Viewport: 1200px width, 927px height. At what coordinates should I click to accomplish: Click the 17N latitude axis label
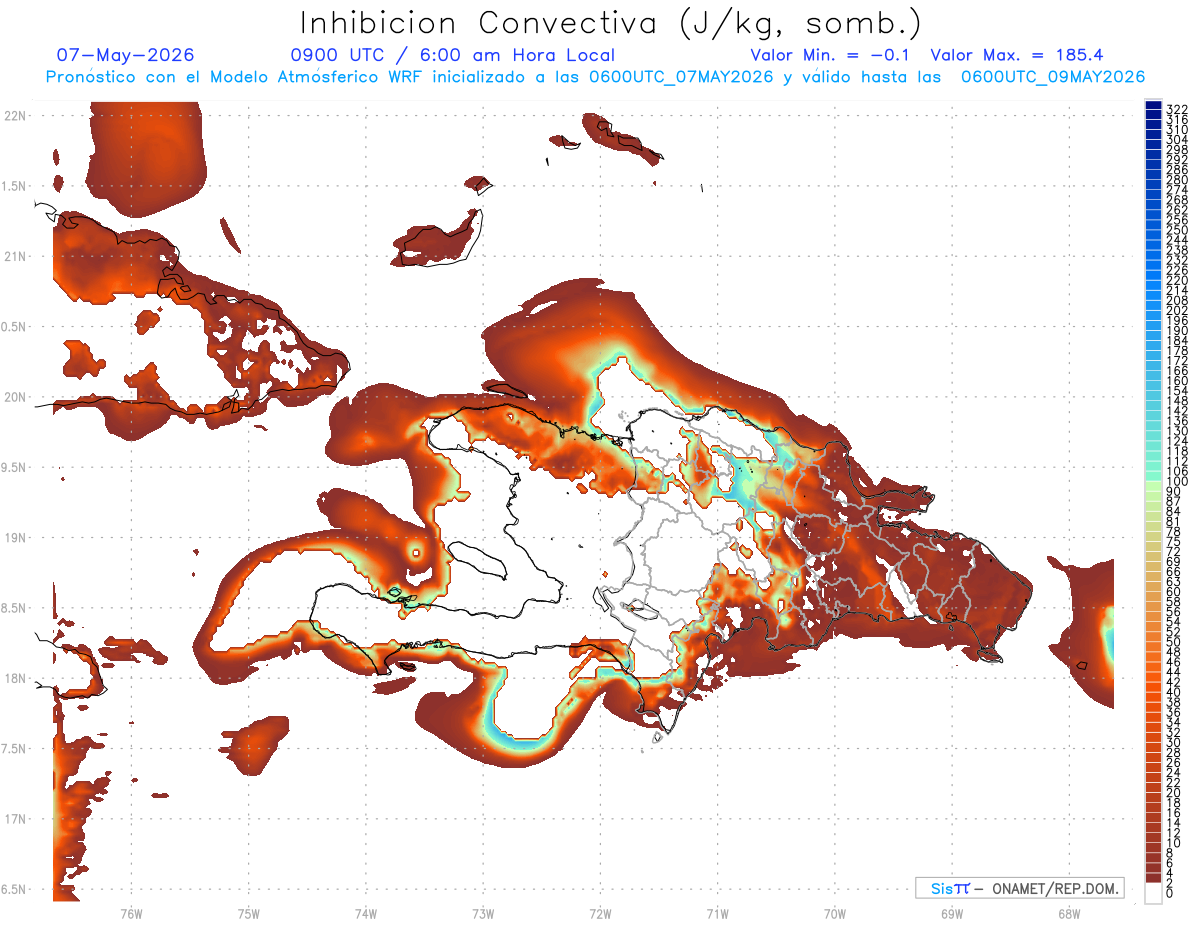point(15,819)
